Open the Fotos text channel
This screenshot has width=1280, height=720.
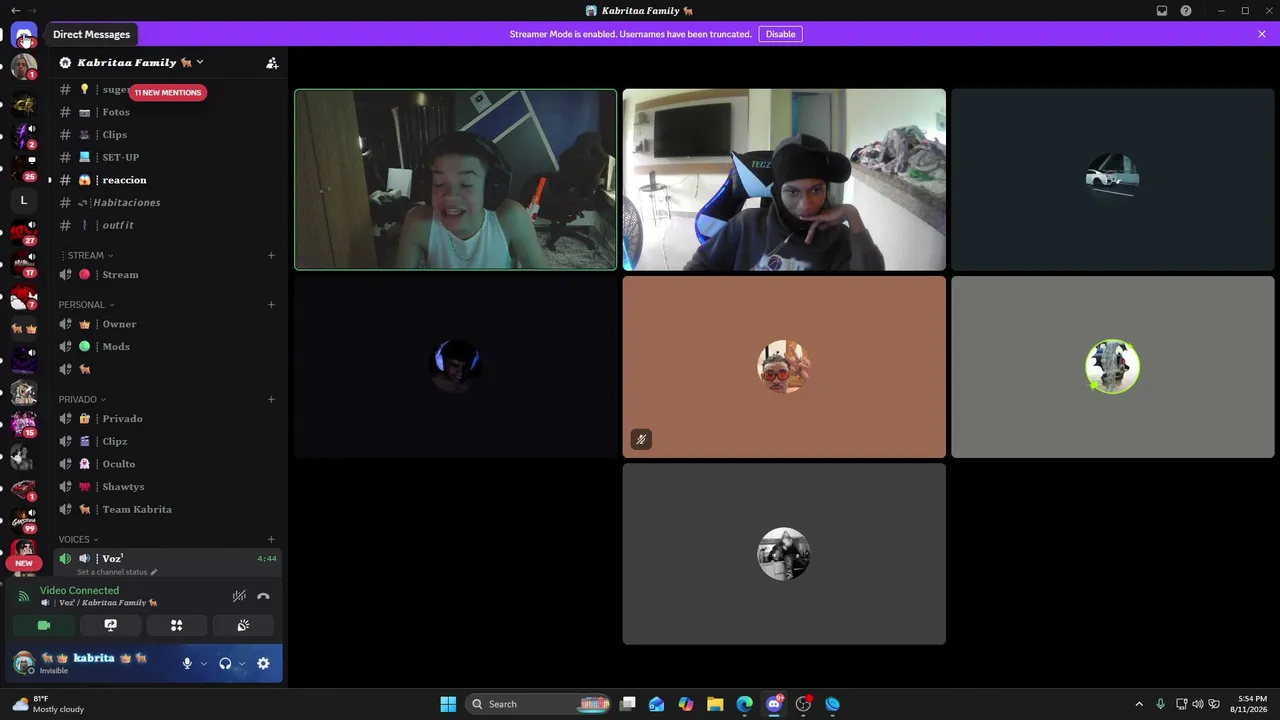(167, 112)
